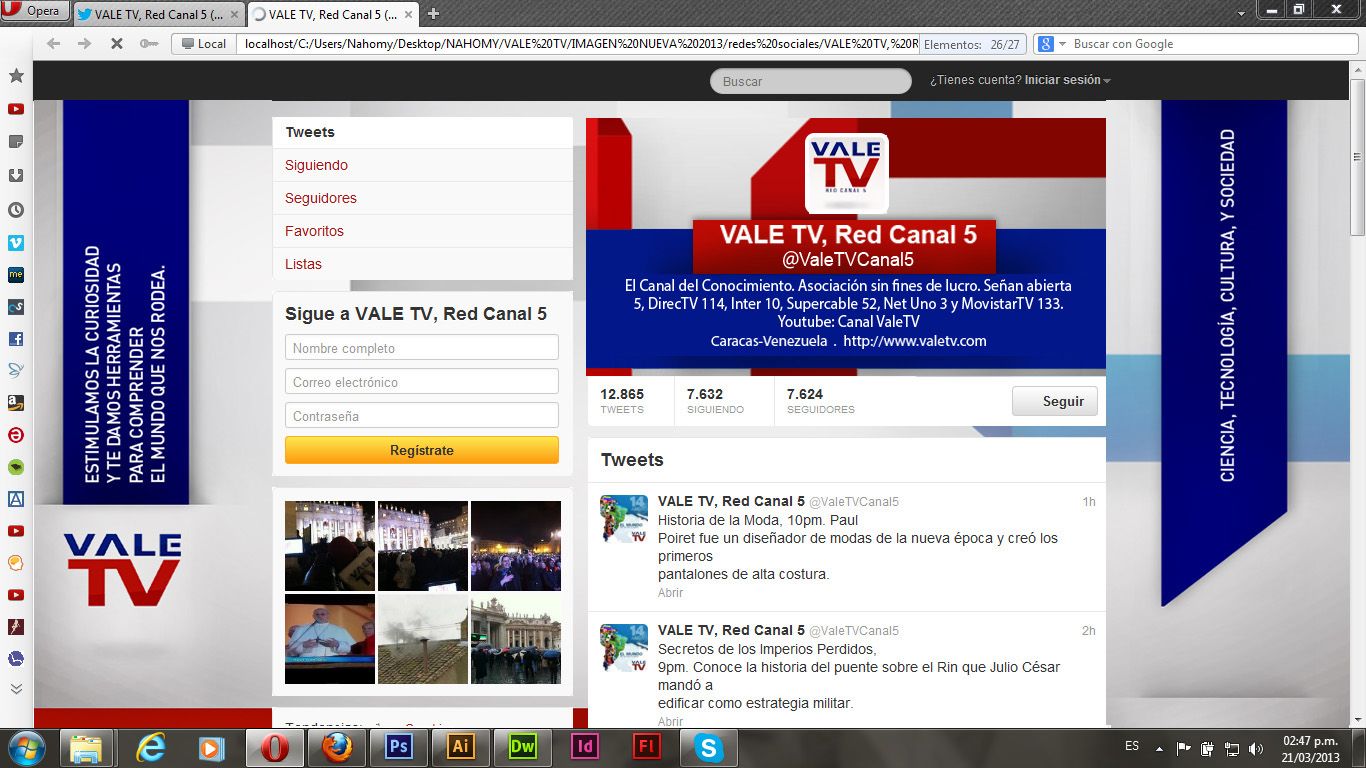This screenshot has width=1366, height=768.
Task: Click the Seguir button
Action: [x=1055, y=401]
